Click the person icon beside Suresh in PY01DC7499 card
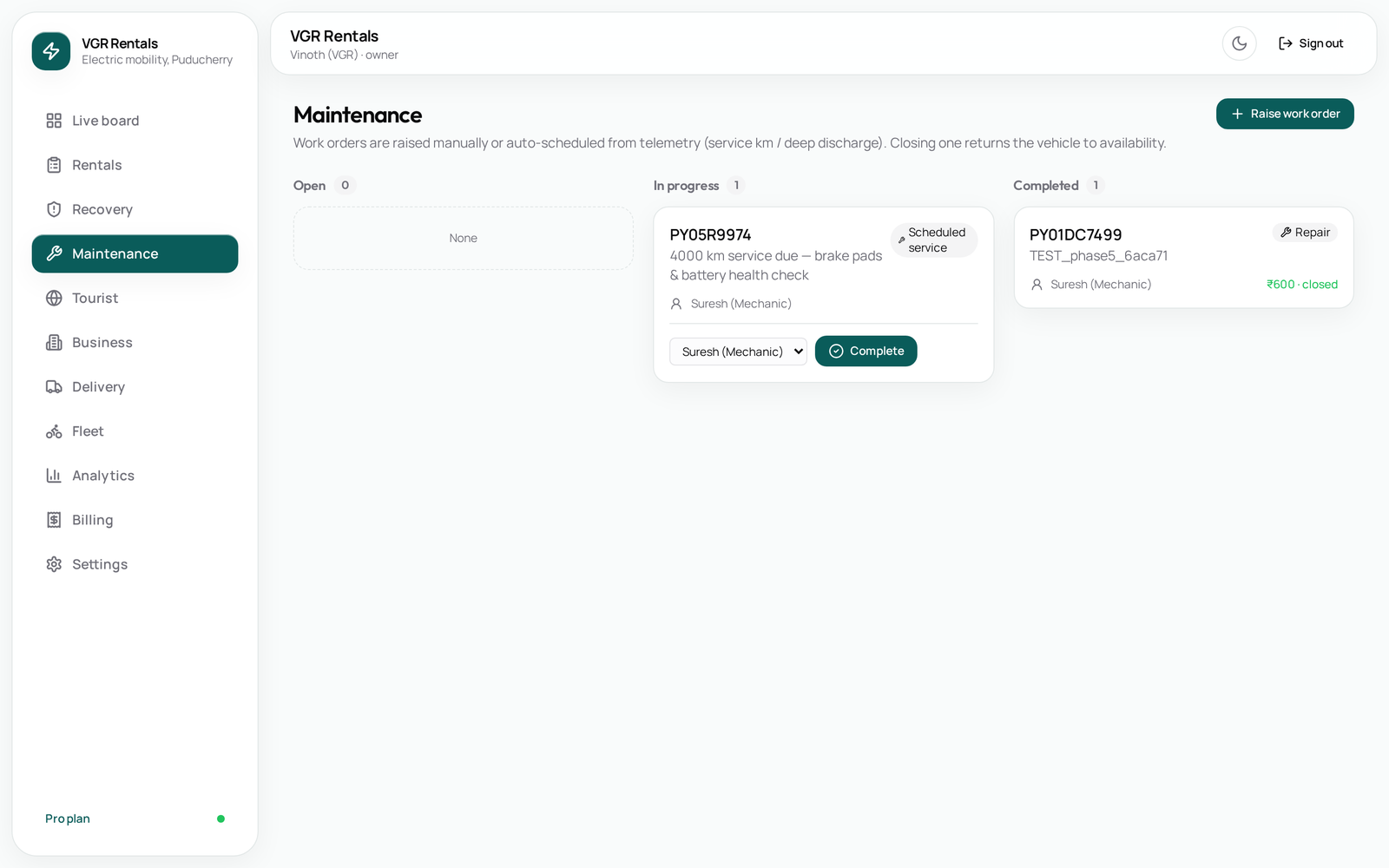Viewport: 1389px width, 868px height. pos(1037,285)
